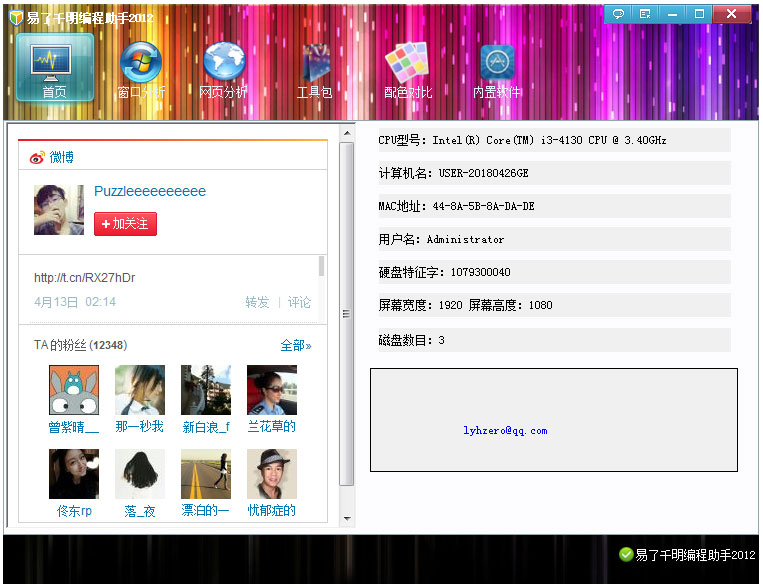Click the shield app icon in title bar
Viewport: 763px width, 588px height.
(17, 18)
